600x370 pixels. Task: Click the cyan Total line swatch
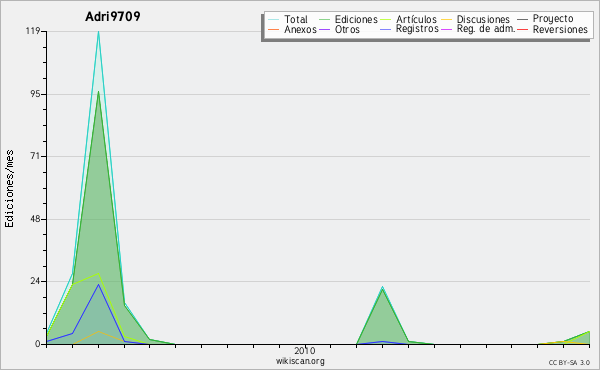point(274,19)
